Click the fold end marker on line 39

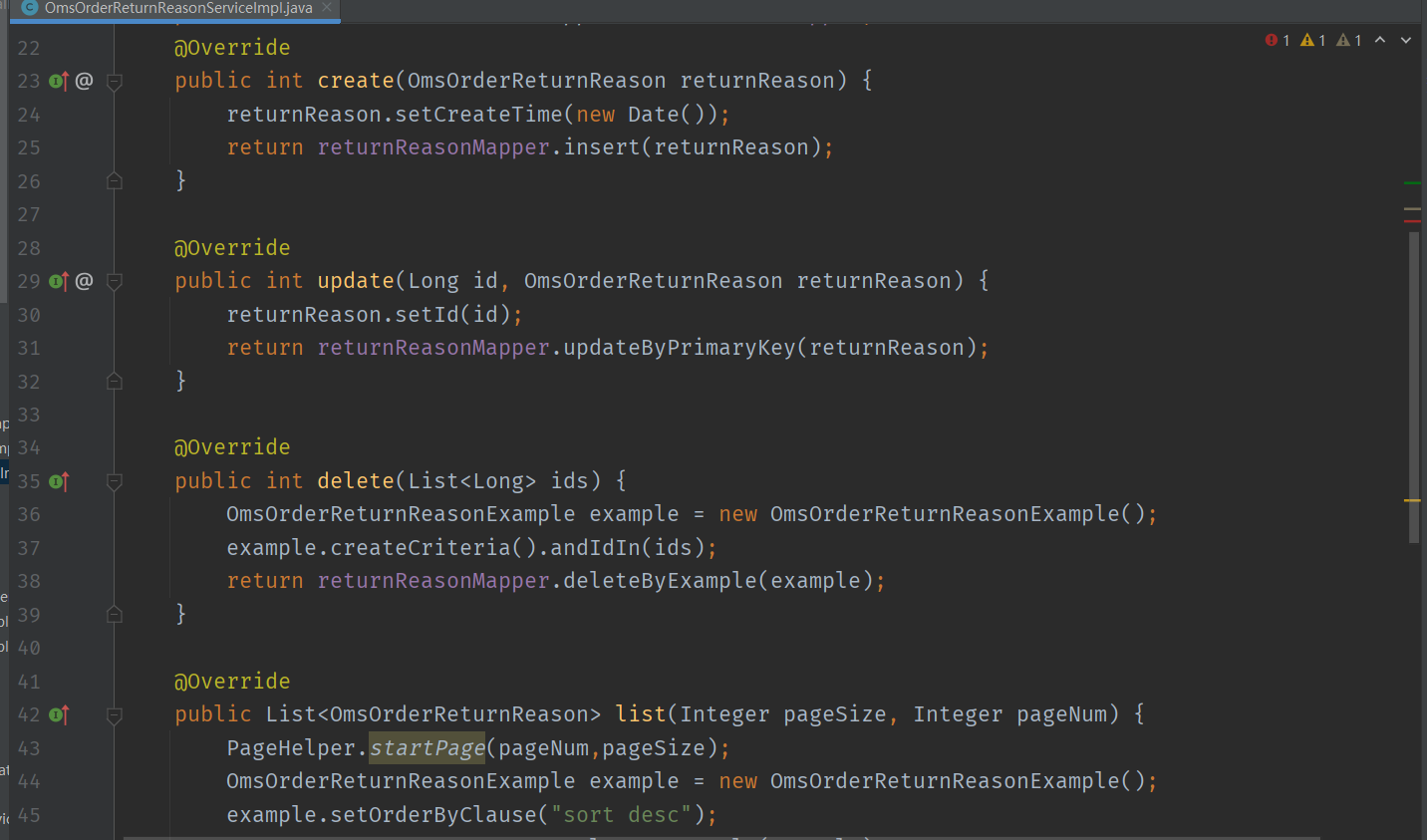pos(115,615)
